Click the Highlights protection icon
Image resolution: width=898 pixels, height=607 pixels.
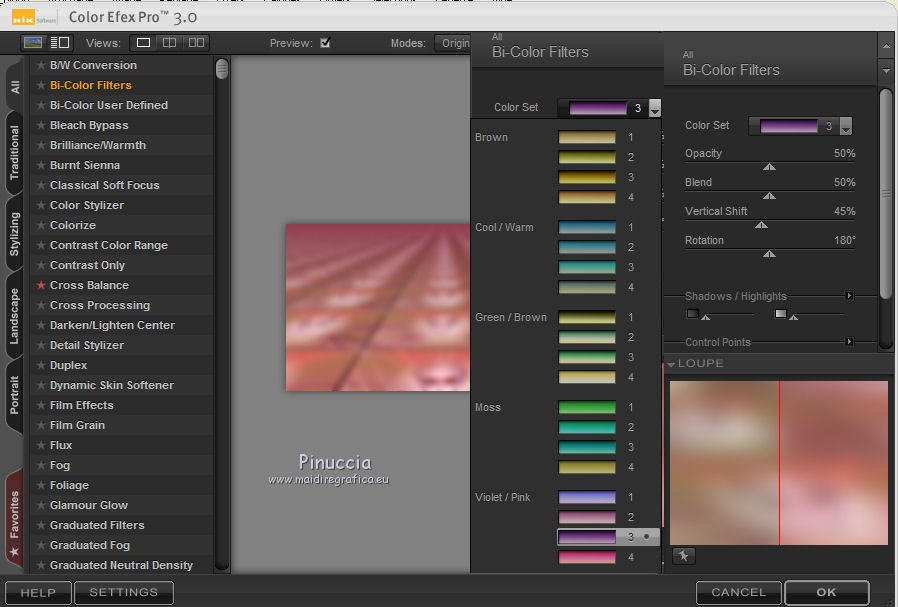click(x=780, y=313)
